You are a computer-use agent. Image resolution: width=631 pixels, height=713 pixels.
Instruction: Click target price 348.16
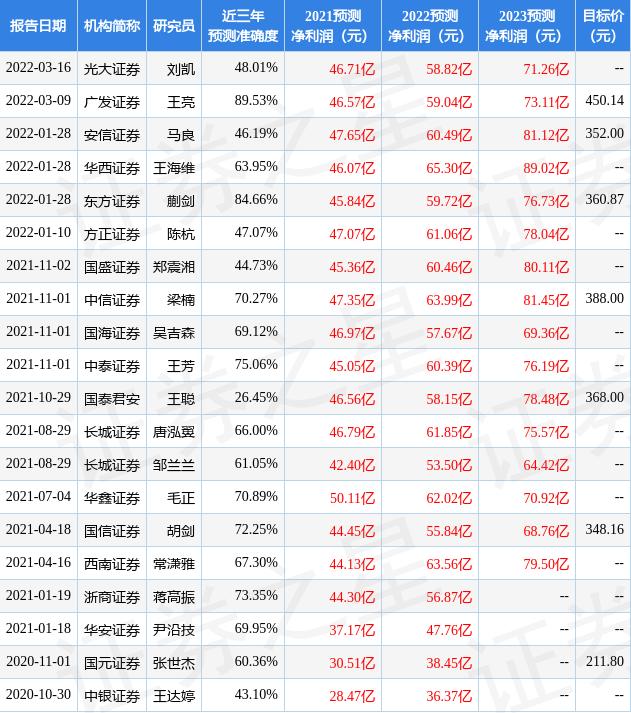pyautogui.click(x=605, y=530)
